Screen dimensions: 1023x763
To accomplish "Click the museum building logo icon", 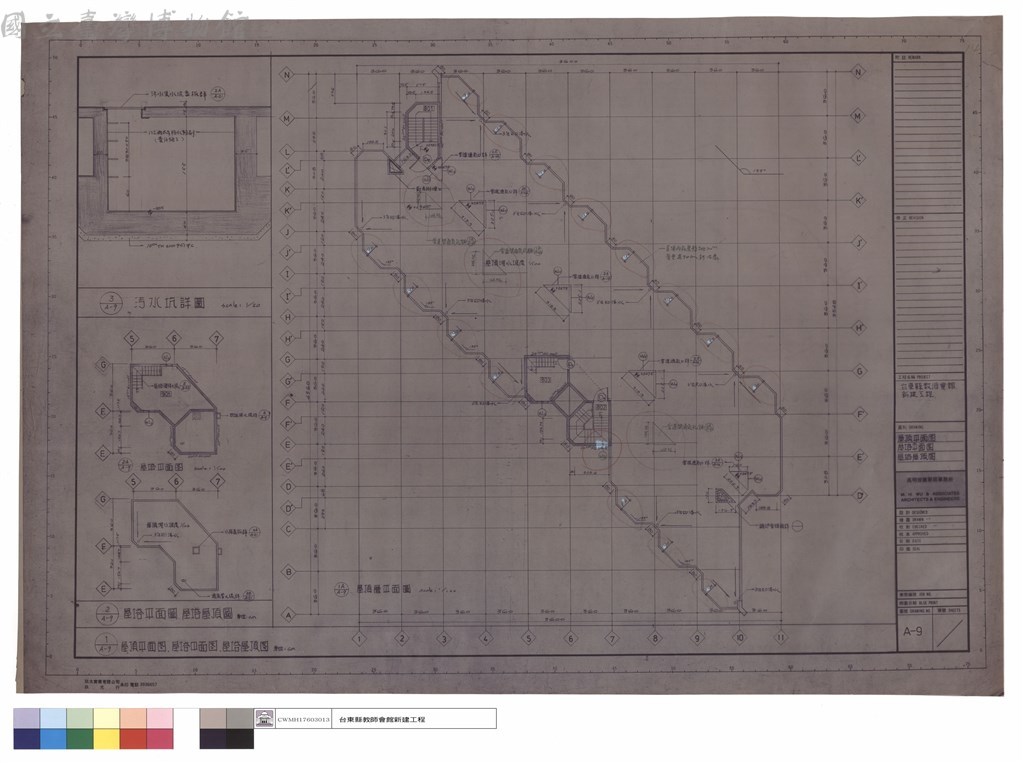I will tap(264, 719).
